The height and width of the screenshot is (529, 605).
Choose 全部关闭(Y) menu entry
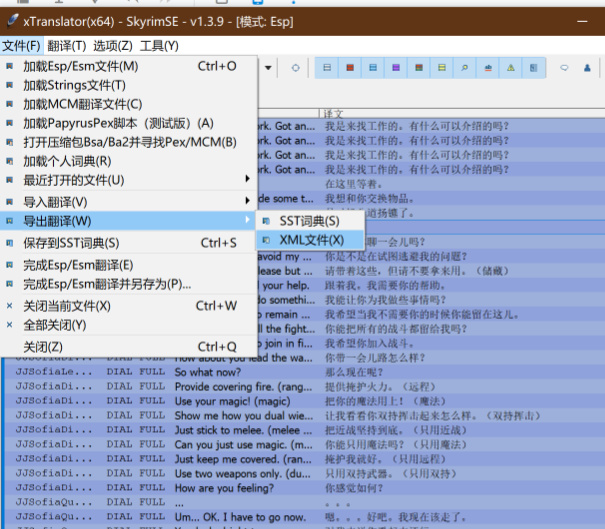[128, 325]
